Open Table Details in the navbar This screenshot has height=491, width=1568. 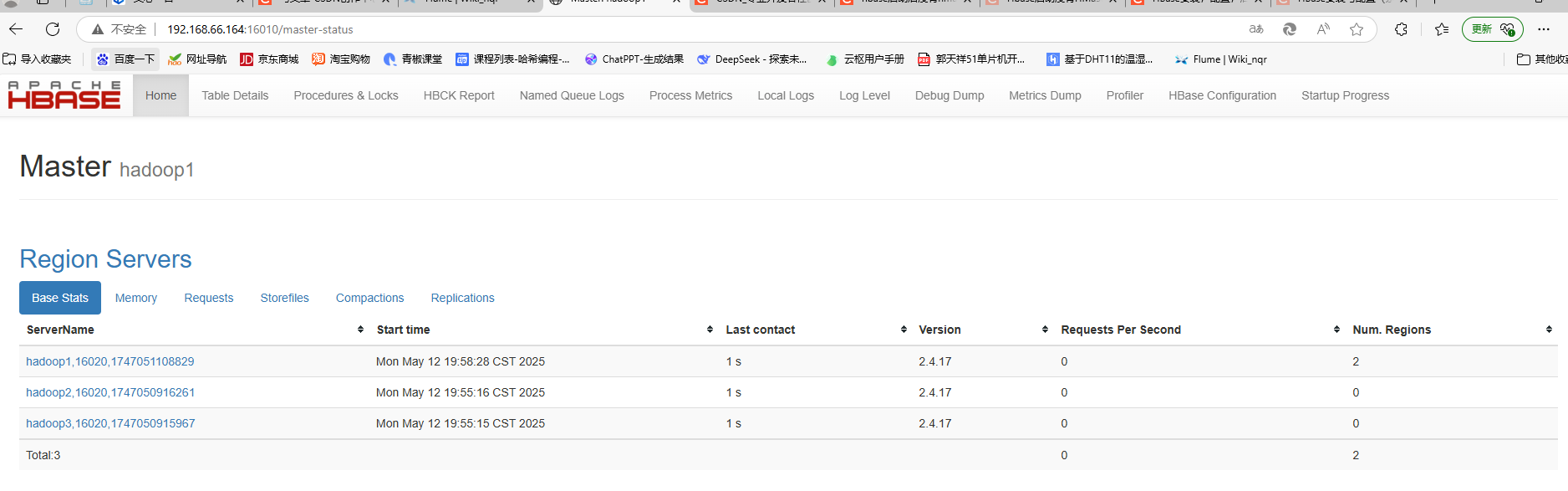click(235, 95)
